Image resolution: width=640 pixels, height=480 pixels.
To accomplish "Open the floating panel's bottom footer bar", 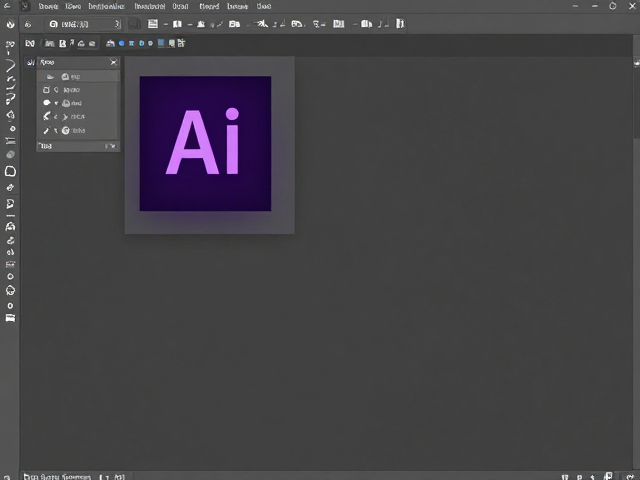I will (x=78, y=146).
